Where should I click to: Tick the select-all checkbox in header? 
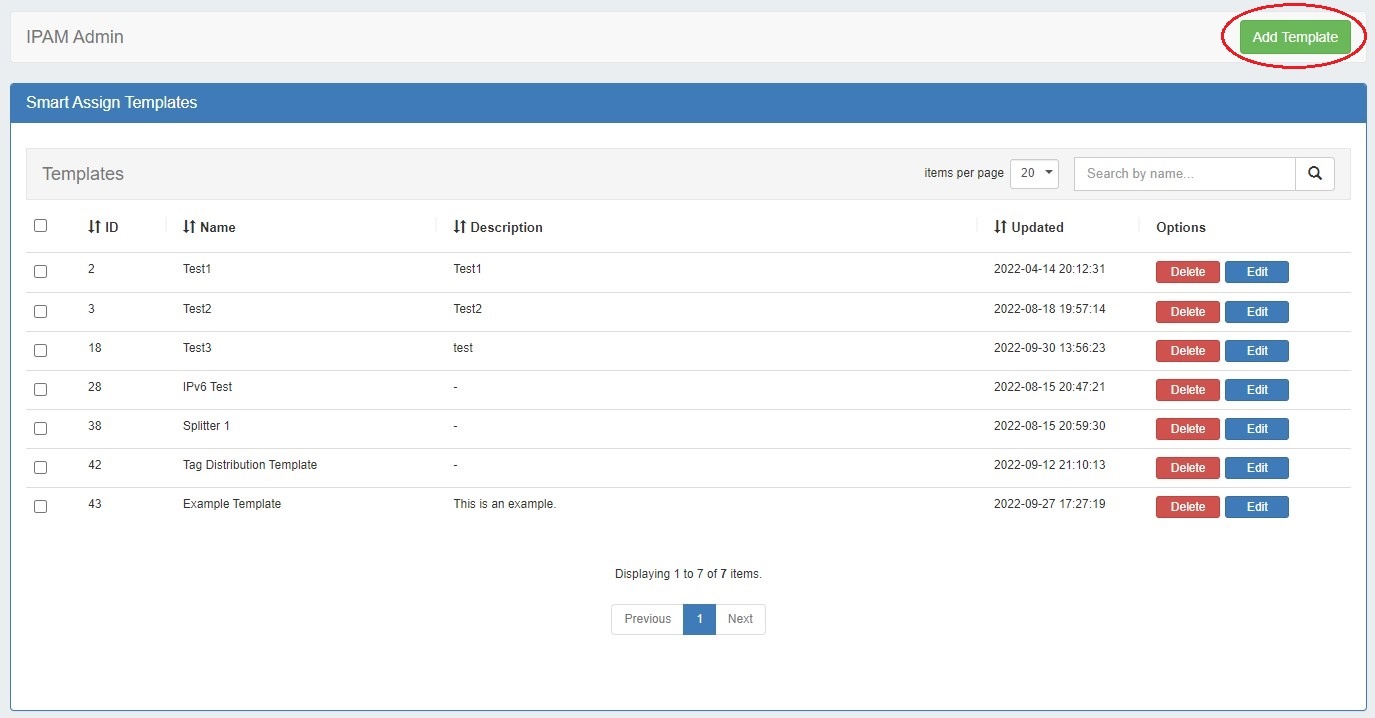40,226
